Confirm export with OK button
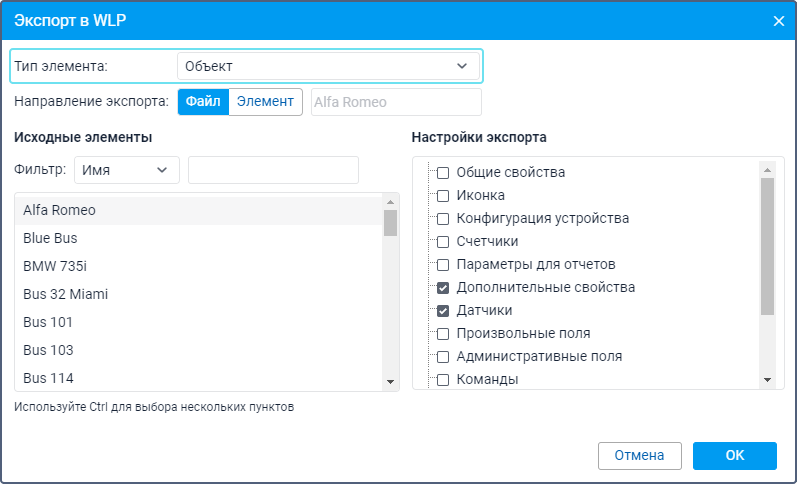This screenshot has width=797, height=484. point(734,456)
